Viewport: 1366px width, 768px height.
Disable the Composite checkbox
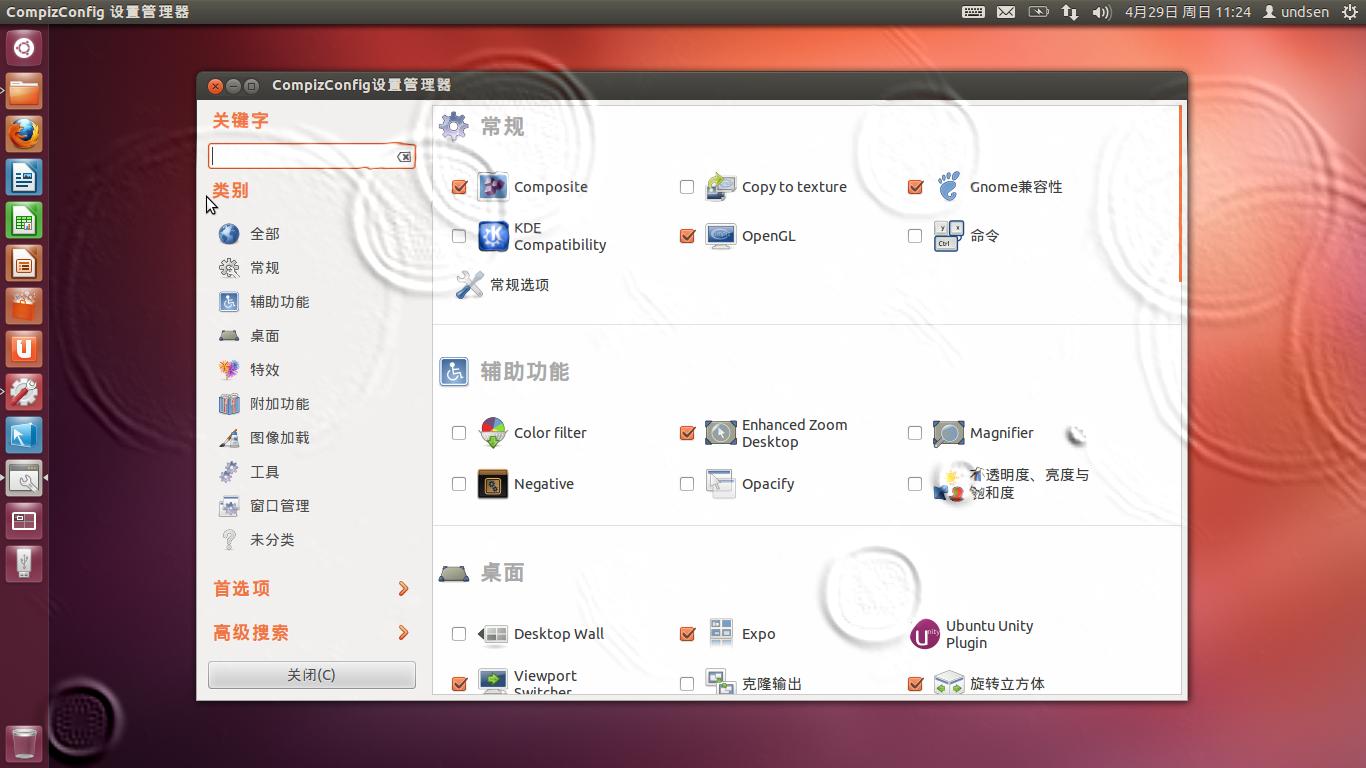459,187
